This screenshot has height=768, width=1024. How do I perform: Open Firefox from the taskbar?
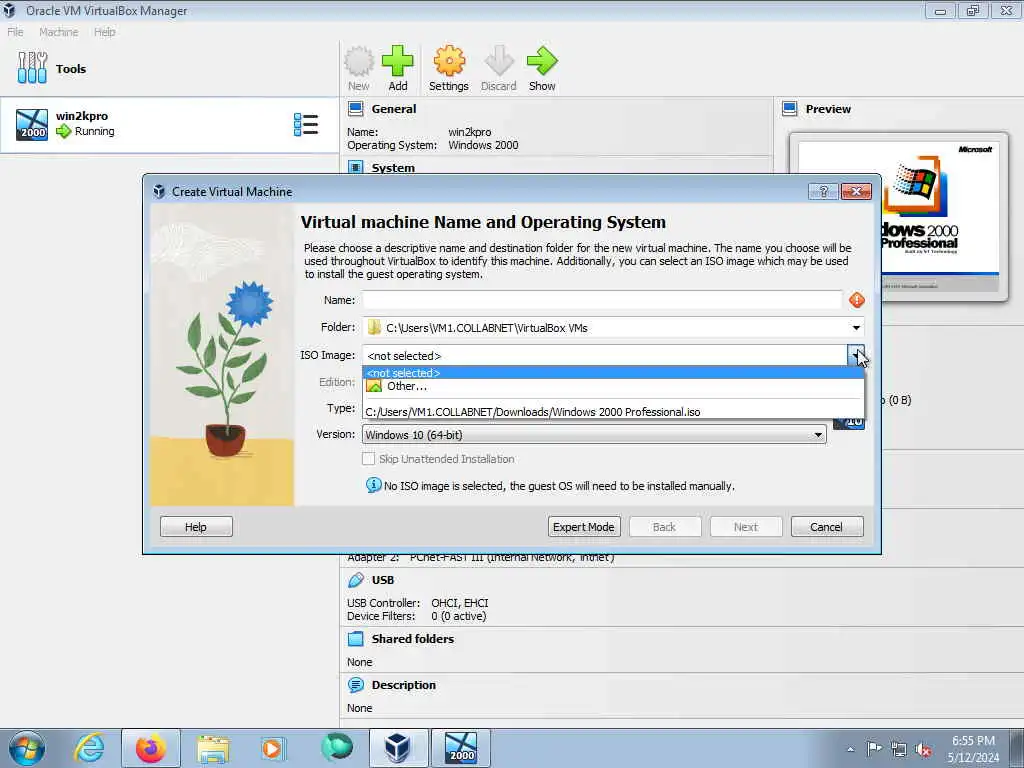point(151,748)
